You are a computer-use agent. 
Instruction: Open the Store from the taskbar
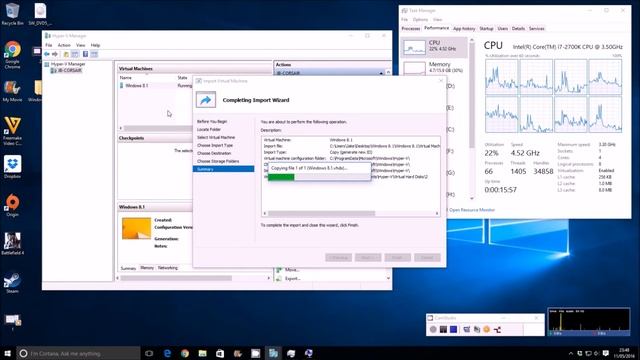220,353
